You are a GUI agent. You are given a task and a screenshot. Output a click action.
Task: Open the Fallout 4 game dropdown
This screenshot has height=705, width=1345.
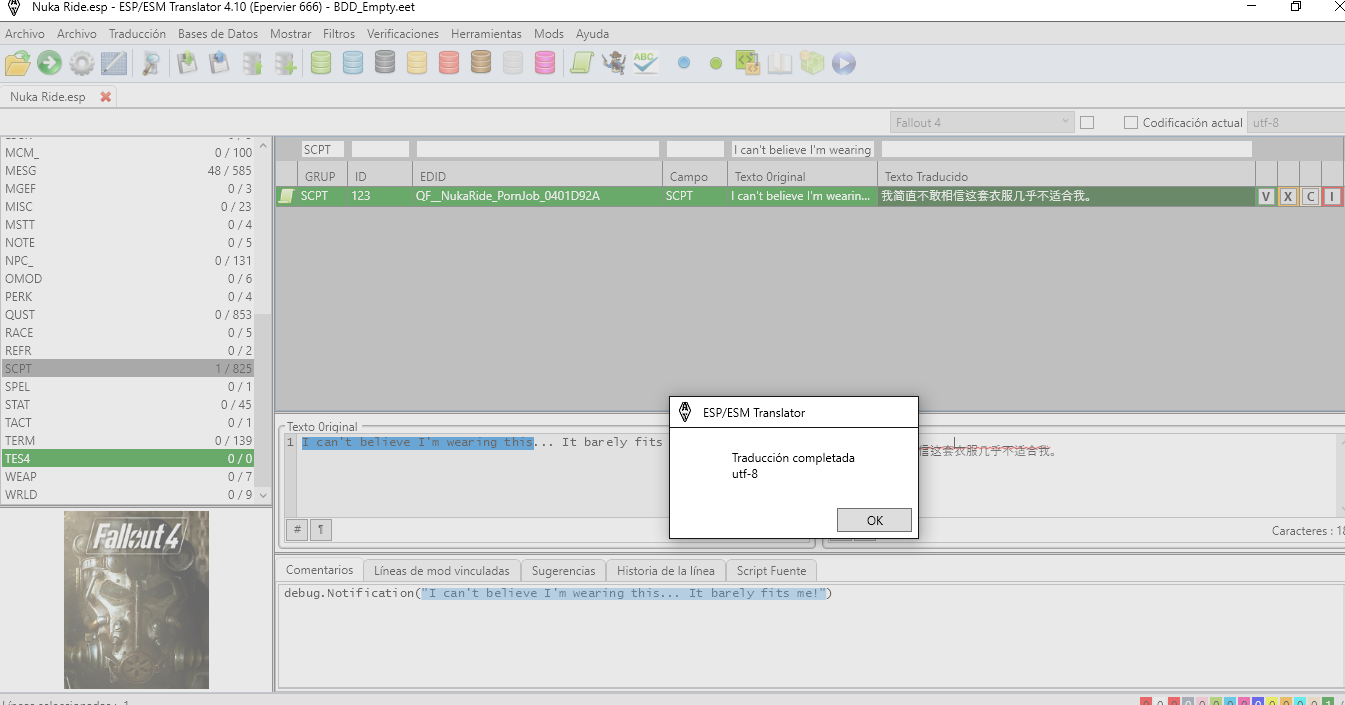[982, 123]
